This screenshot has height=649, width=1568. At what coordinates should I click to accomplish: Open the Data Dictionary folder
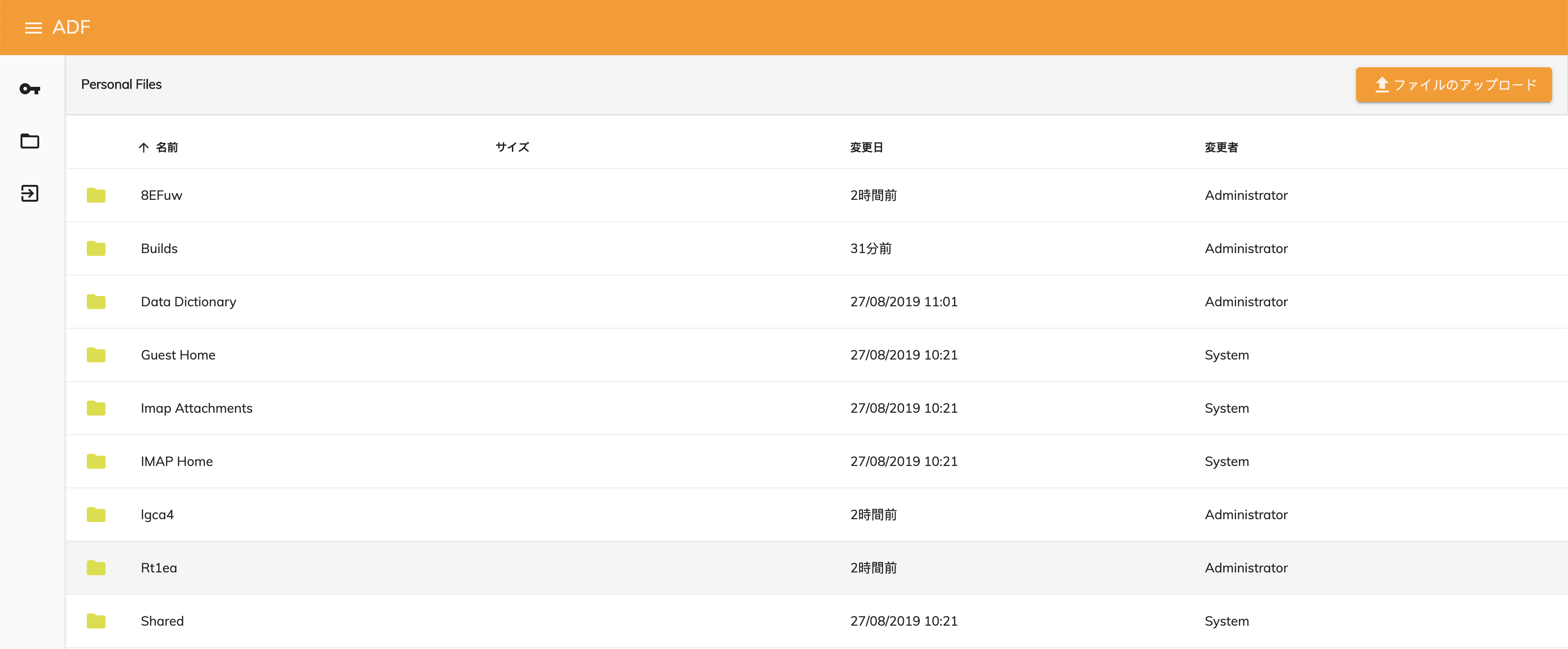tap(188, 302)
